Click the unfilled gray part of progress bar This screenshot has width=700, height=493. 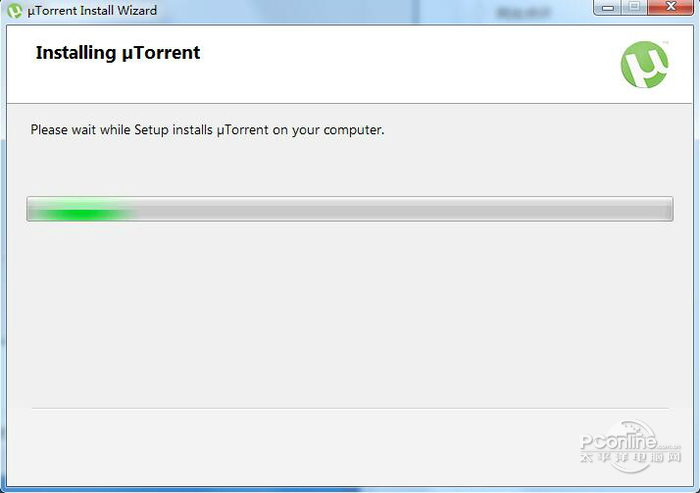click(403, 209)
